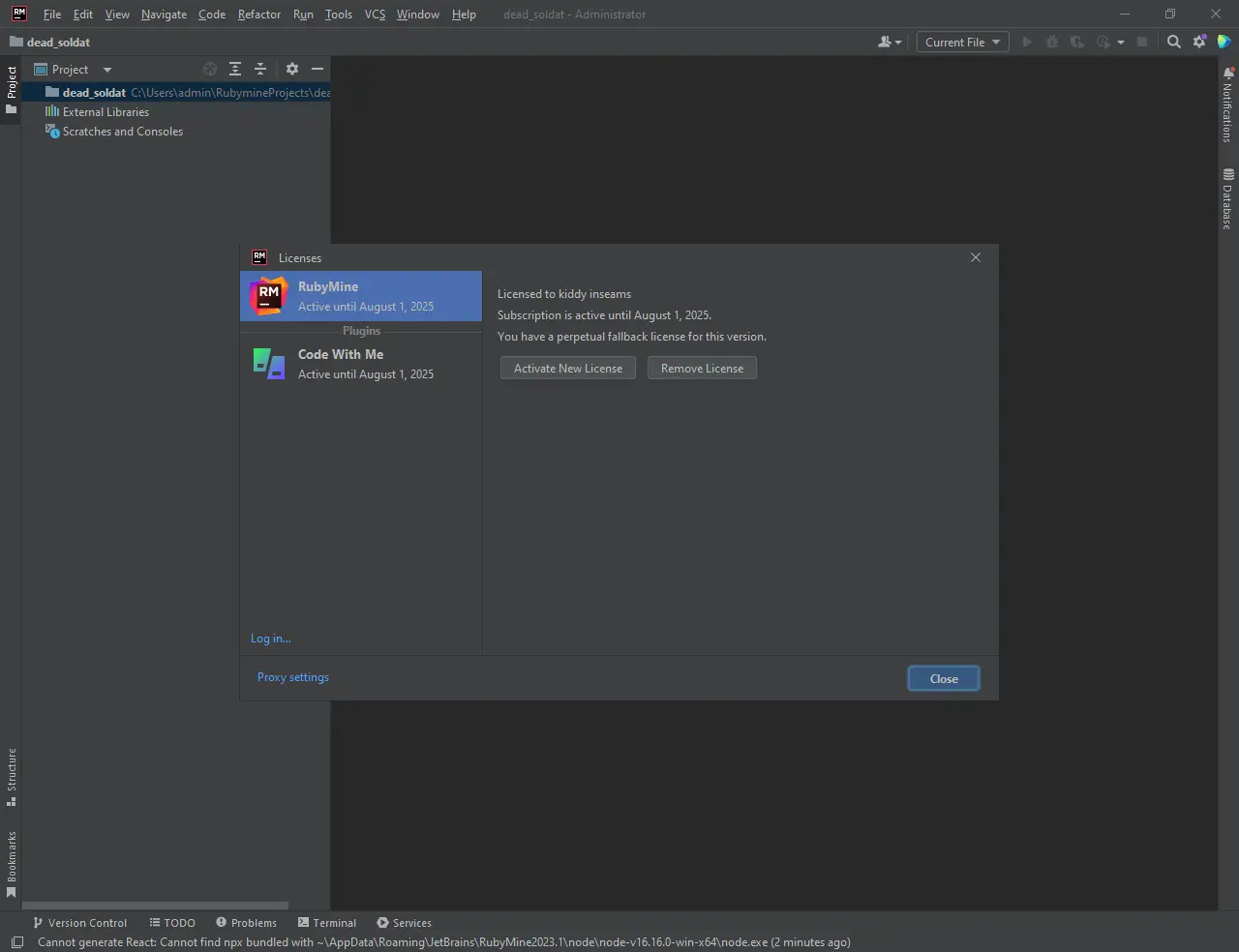This screenshot has width=1239, height=952.
Task: Open the Navigate menu
Action: pos(164,14)
